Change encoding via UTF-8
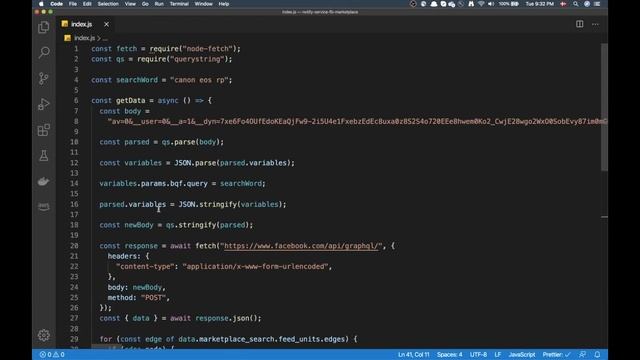This screenshot has height=360, width=640. coord(478,354)
